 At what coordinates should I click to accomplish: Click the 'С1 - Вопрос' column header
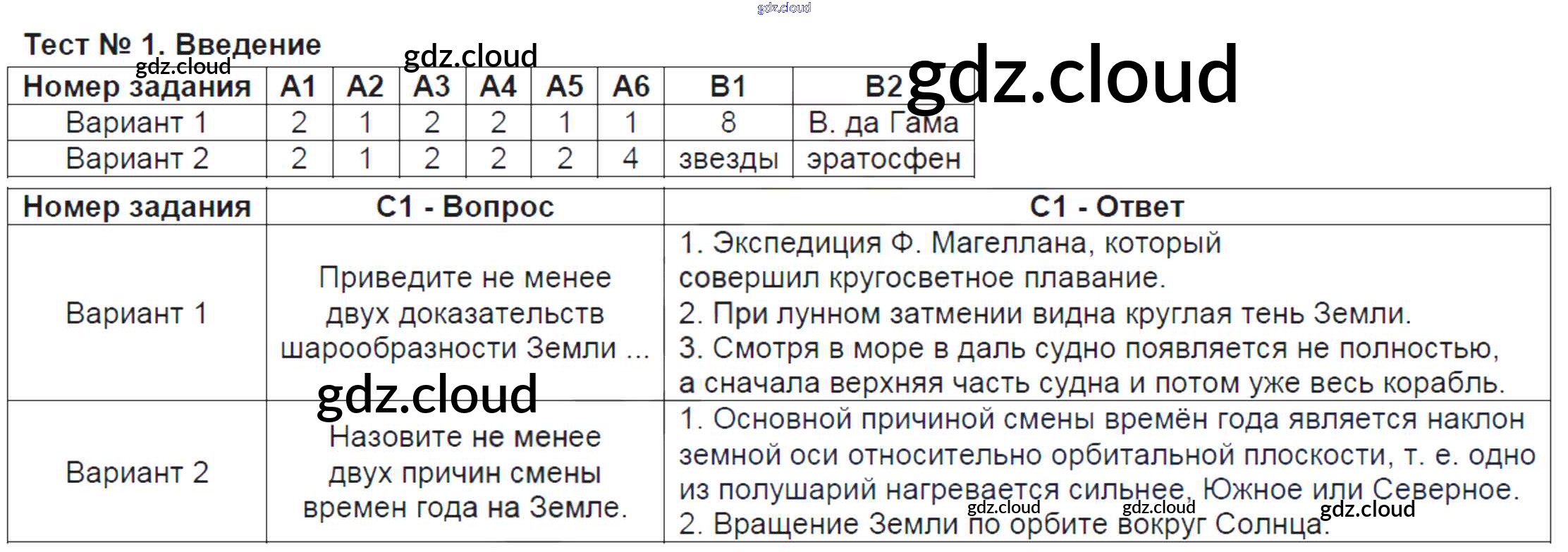(465, 207)
